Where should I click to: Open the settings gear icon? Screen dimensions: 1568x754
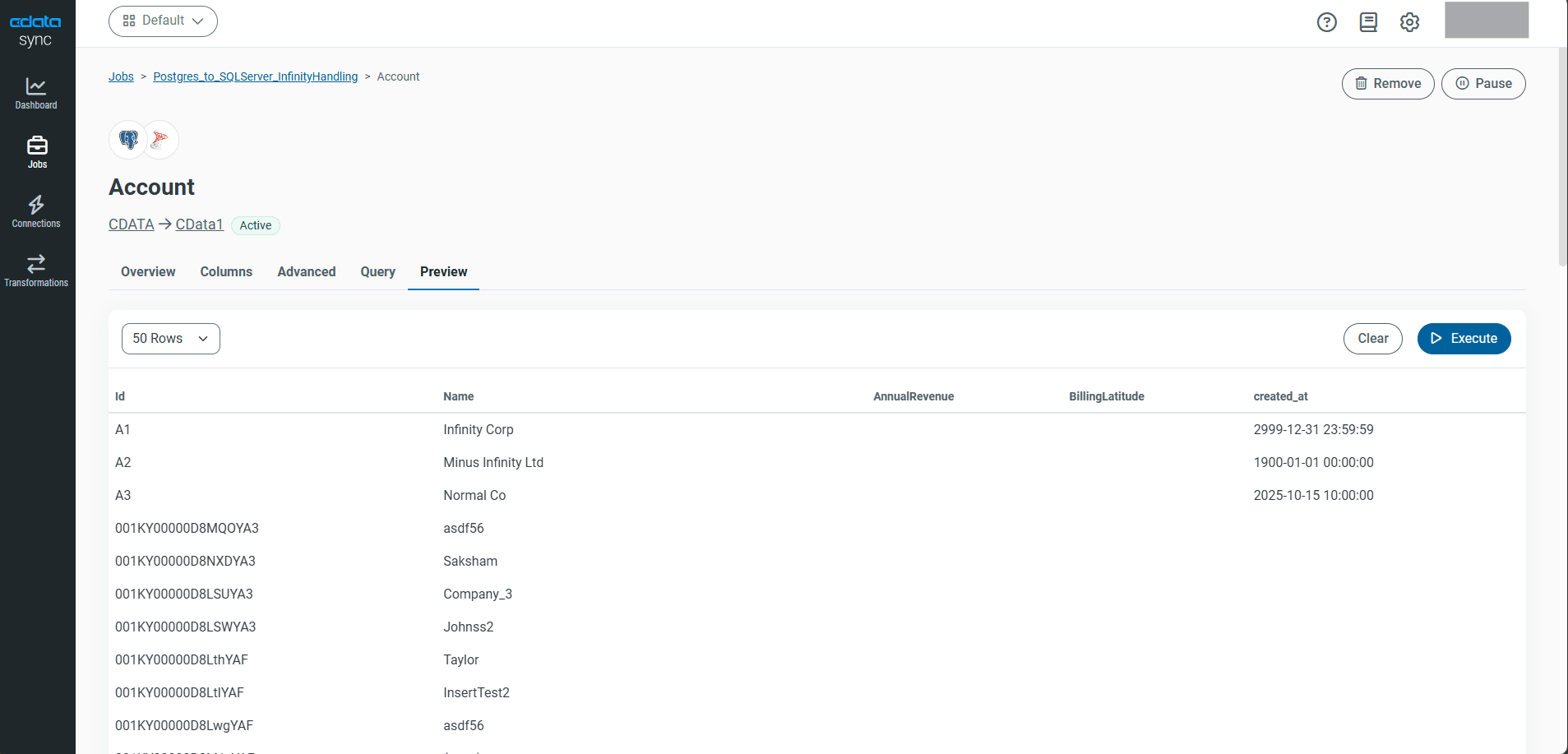[x=1409, y=22]
